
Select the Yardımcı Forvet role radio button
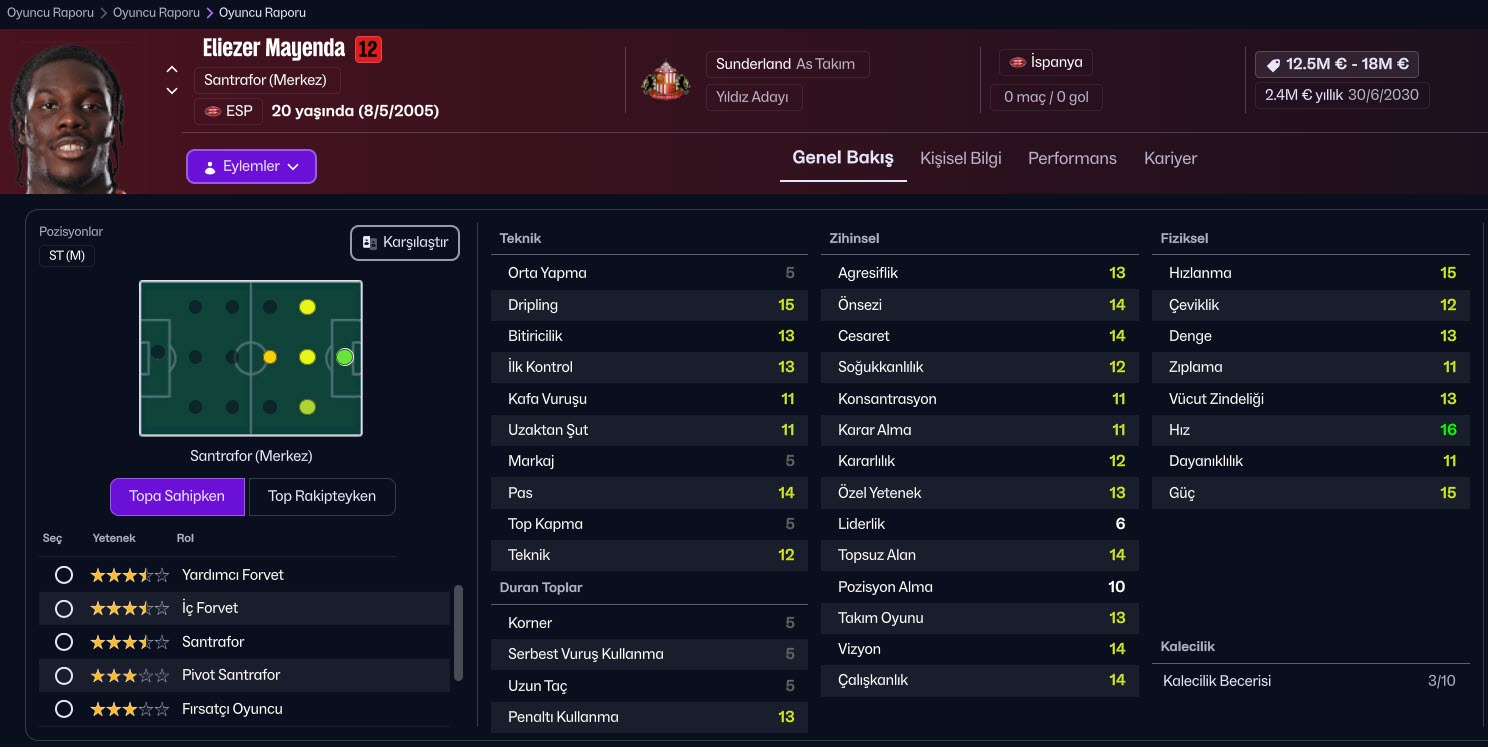coord(64,575)
